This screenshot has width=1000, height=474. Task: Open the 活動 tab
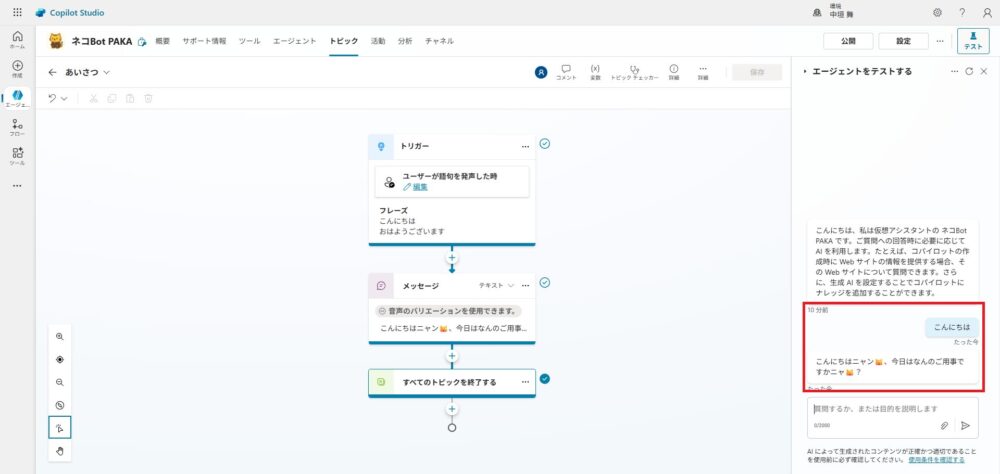(378, 41)
